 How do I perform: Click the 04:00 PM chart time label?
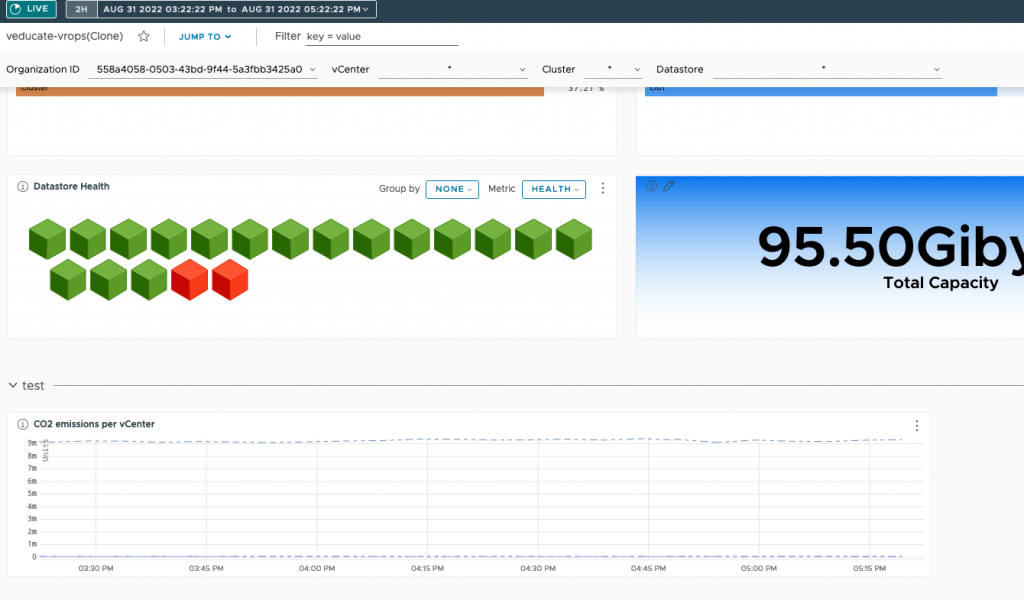(x=317, y=569)
